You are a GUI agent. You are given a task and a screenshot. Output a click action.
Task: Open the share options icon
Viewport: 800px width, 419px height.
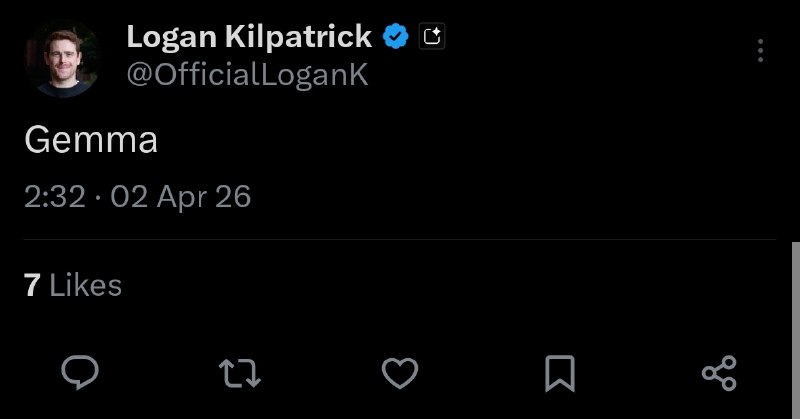[719, 373]
